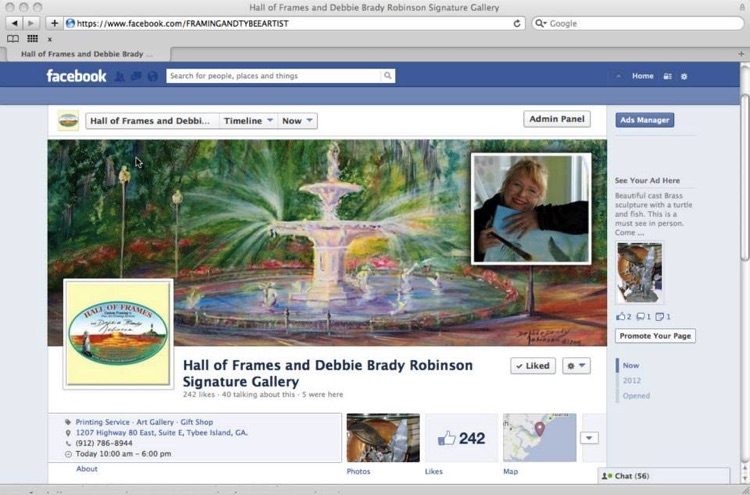Select 2012 in the timeline sidebar
Screen dimensions: 750x495
[x=631, y=381]
